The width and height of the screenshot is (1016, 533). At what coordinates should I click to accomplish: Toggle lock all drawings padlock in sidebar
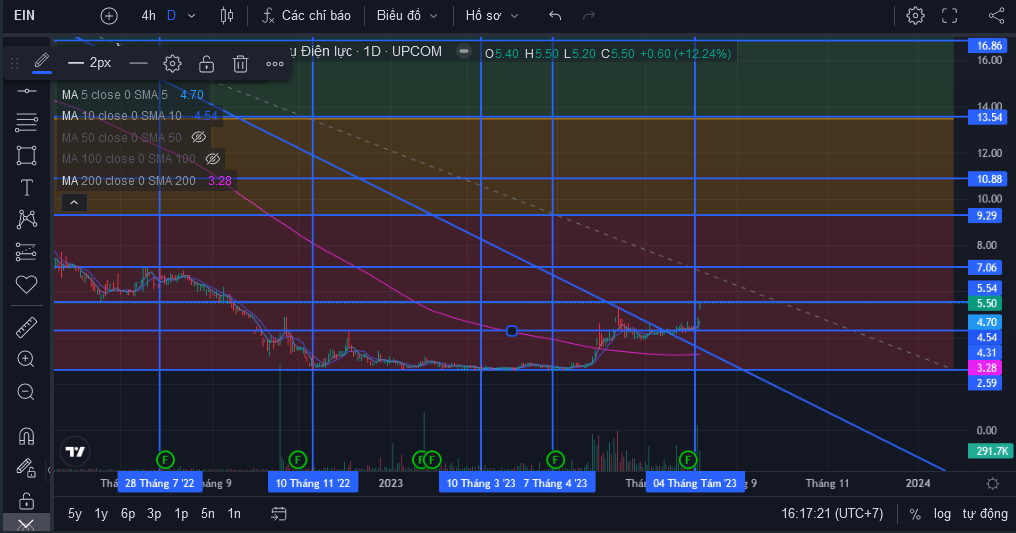(x=26, y=501)
